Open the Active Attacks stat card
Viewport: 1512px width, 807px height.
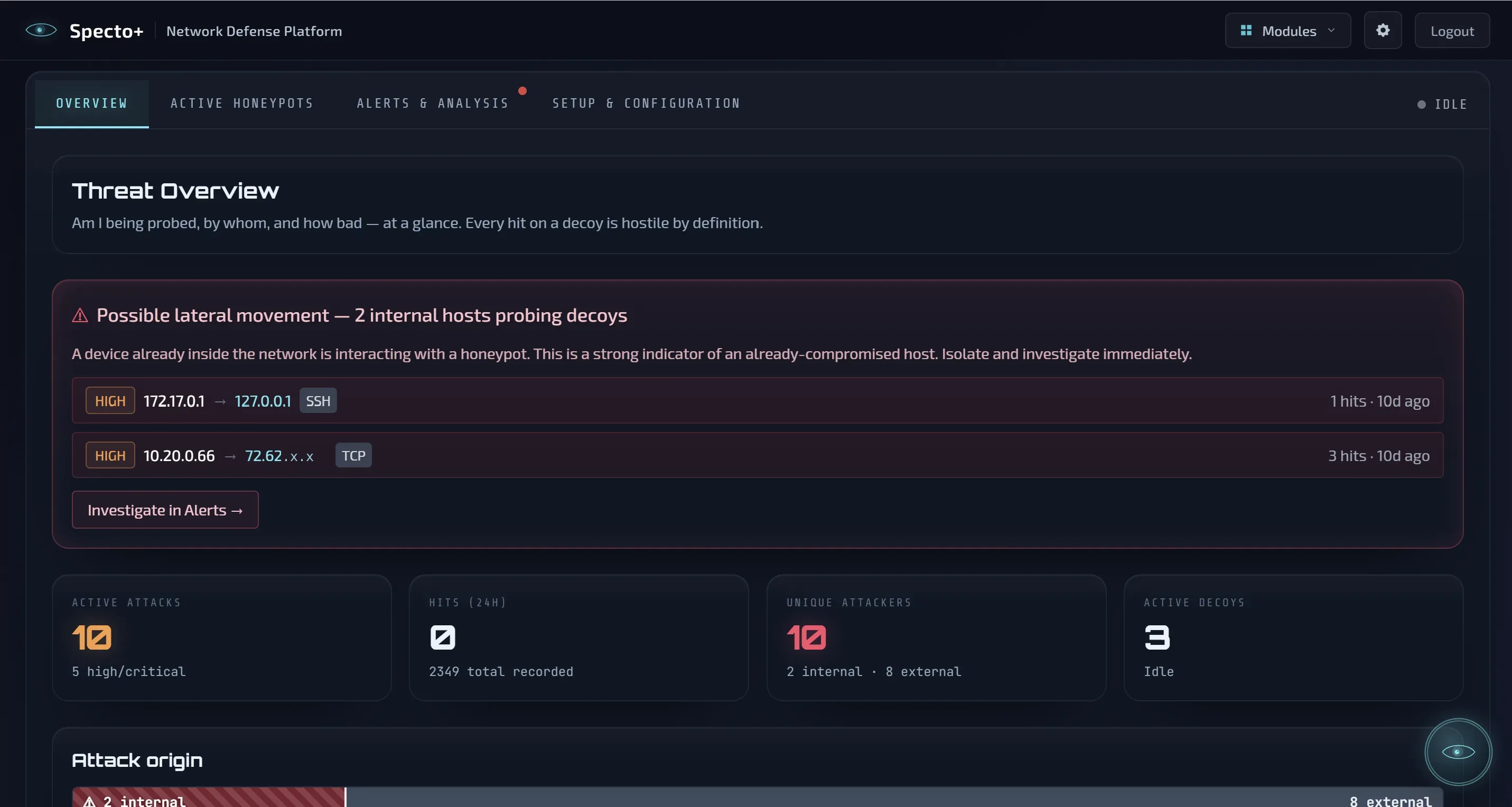click(222, 638)
